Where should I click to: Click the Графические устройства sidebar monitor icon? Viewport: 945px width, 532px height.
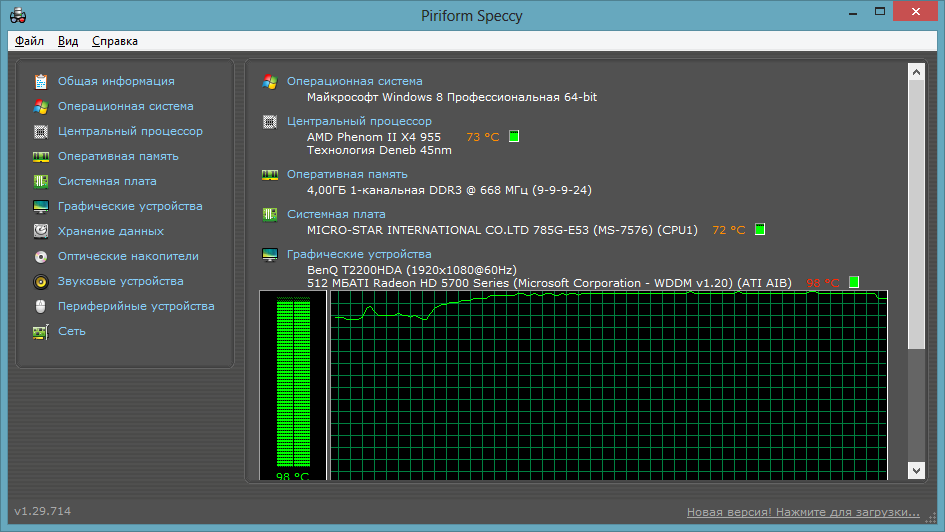(41, 207)
